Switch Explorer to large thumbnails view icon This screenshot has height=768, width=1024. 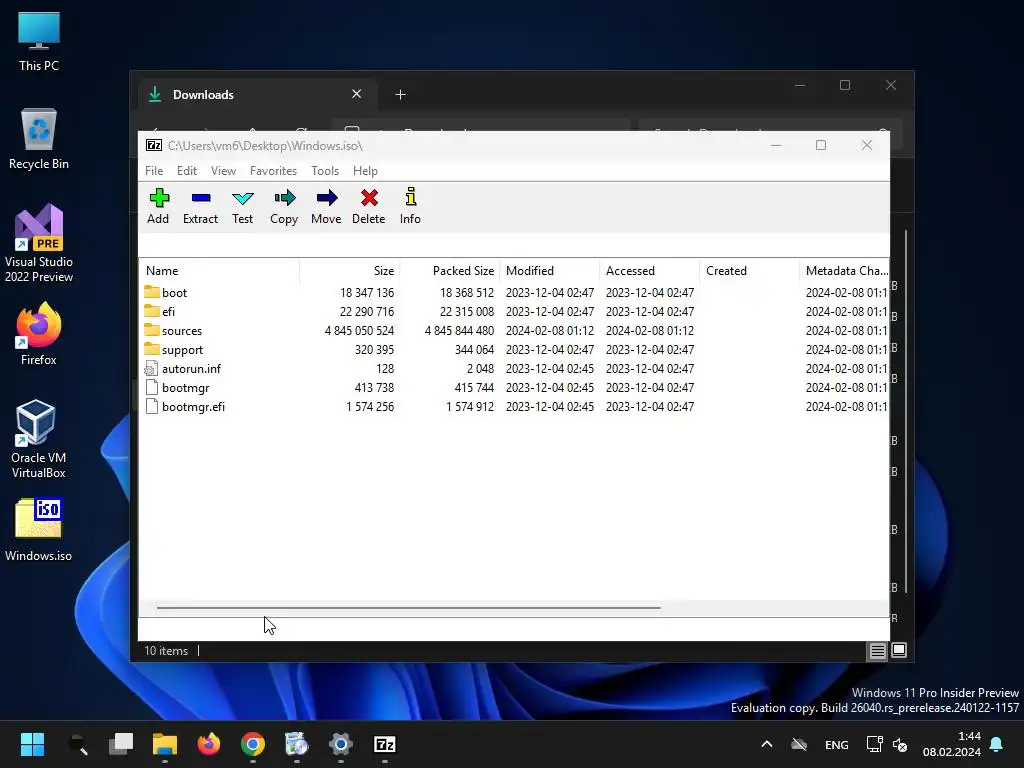pyautogui.click(x=899, y=650)
